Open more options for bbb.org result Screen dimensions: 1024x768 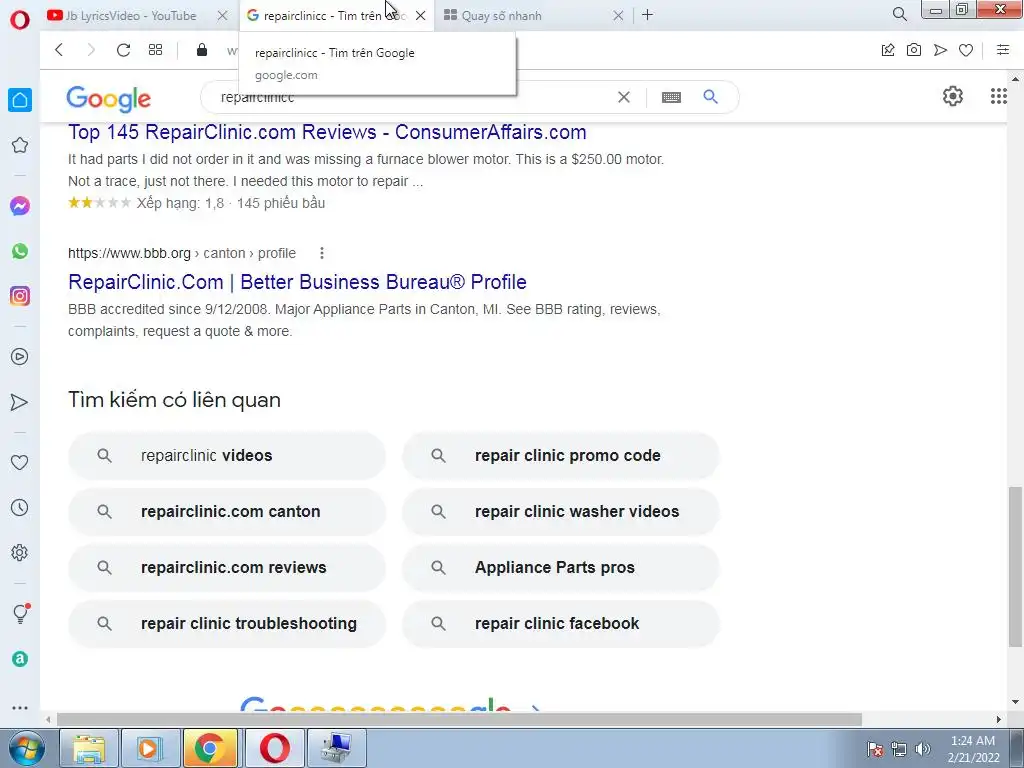point(321,253)
